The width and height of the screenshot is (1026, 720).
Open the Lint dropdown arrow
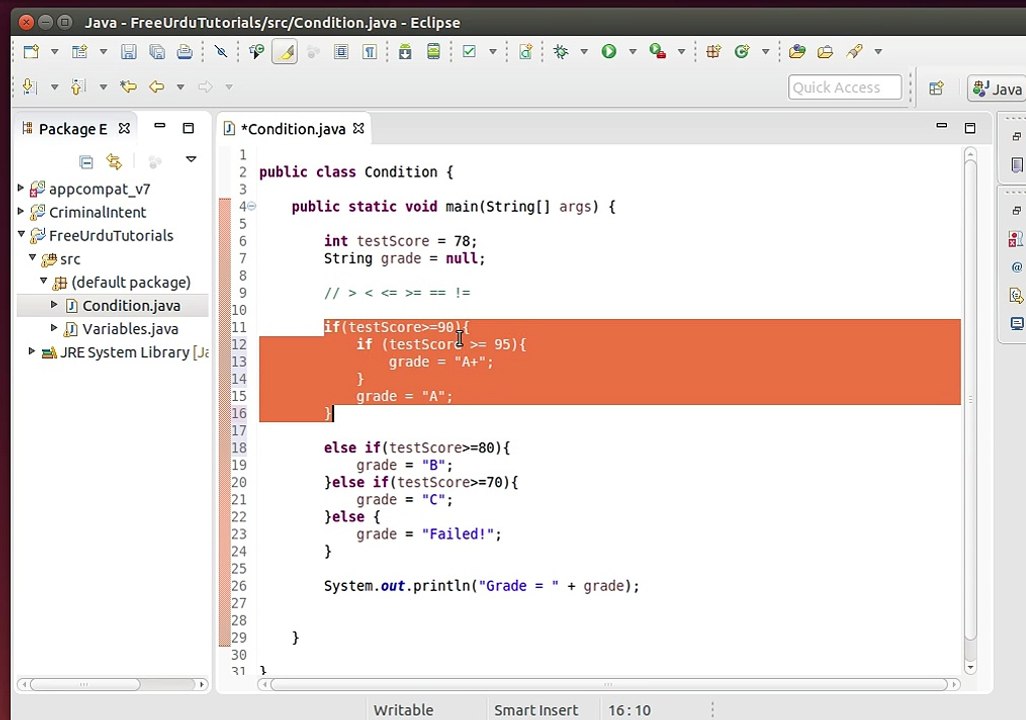click(493, 51)
